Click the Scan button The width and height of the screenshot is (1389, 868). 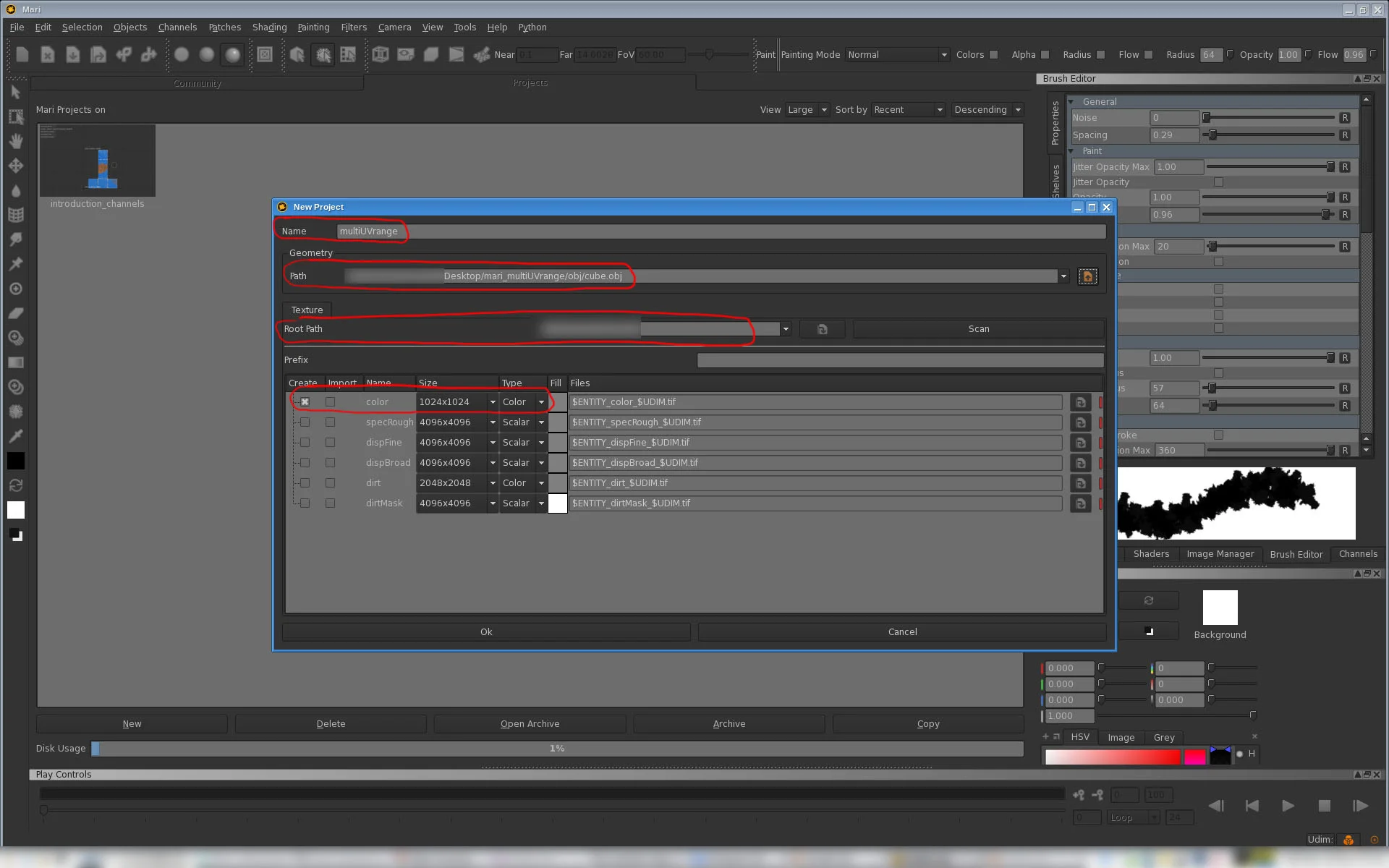[978, 329]
